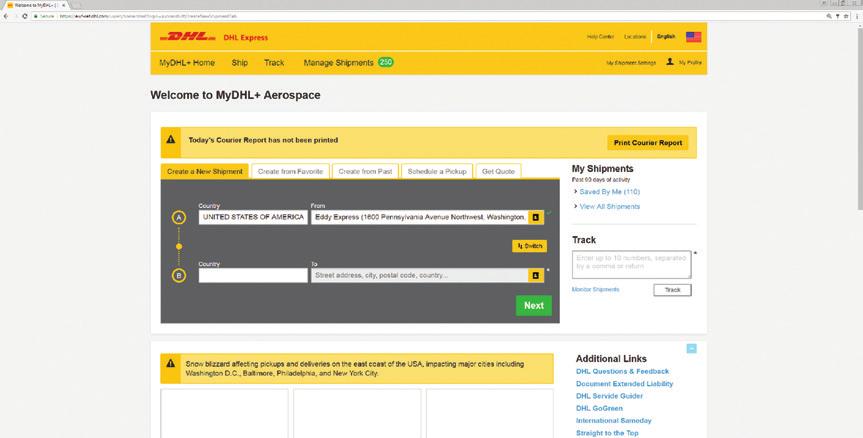Click the 'Welcome to MyDHL+ Aerospace' heading
The width and height of the screenshot is (863, 438).
pyautogui.click(x=235, y=95)
